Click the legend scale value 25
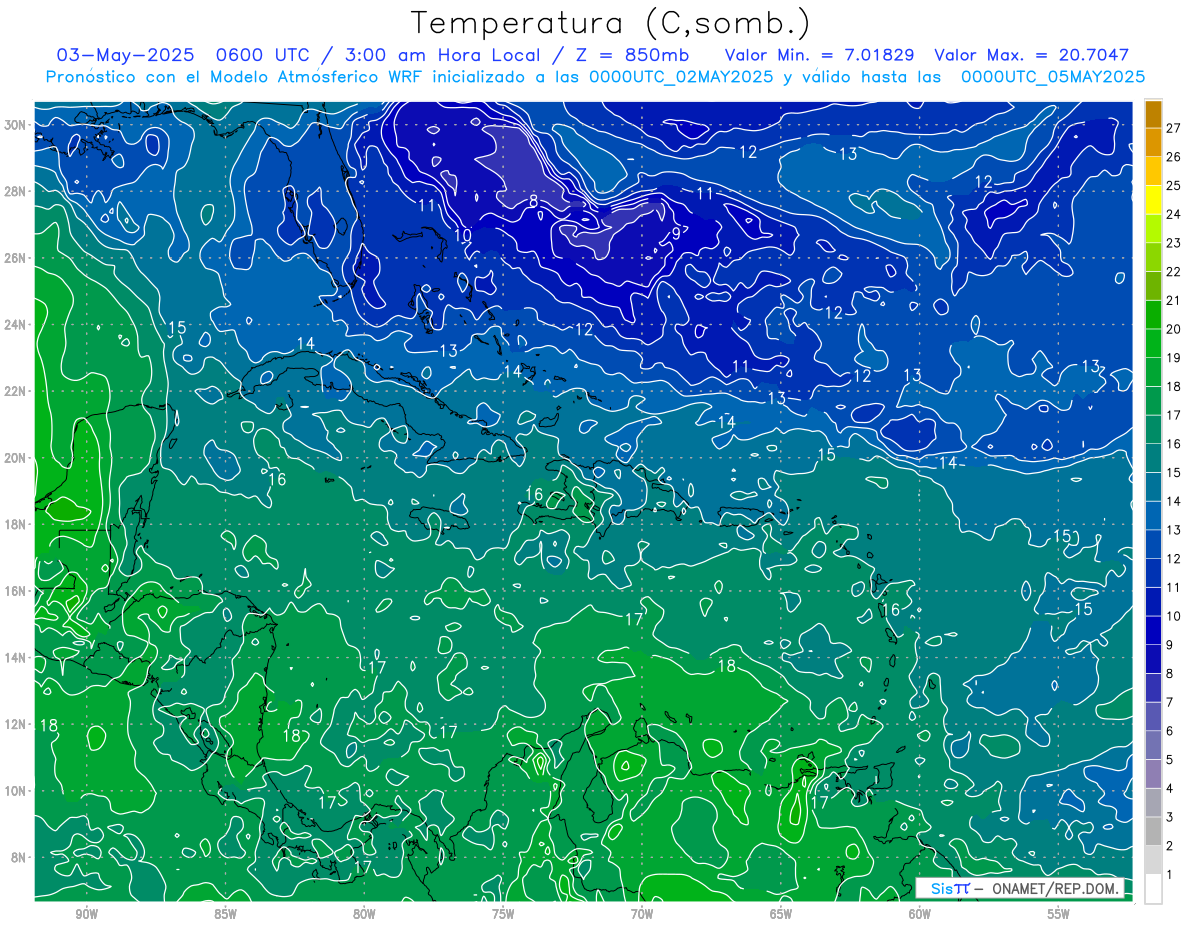Viewport: 1200px width, 927px height. click(x=1174, y=186)
